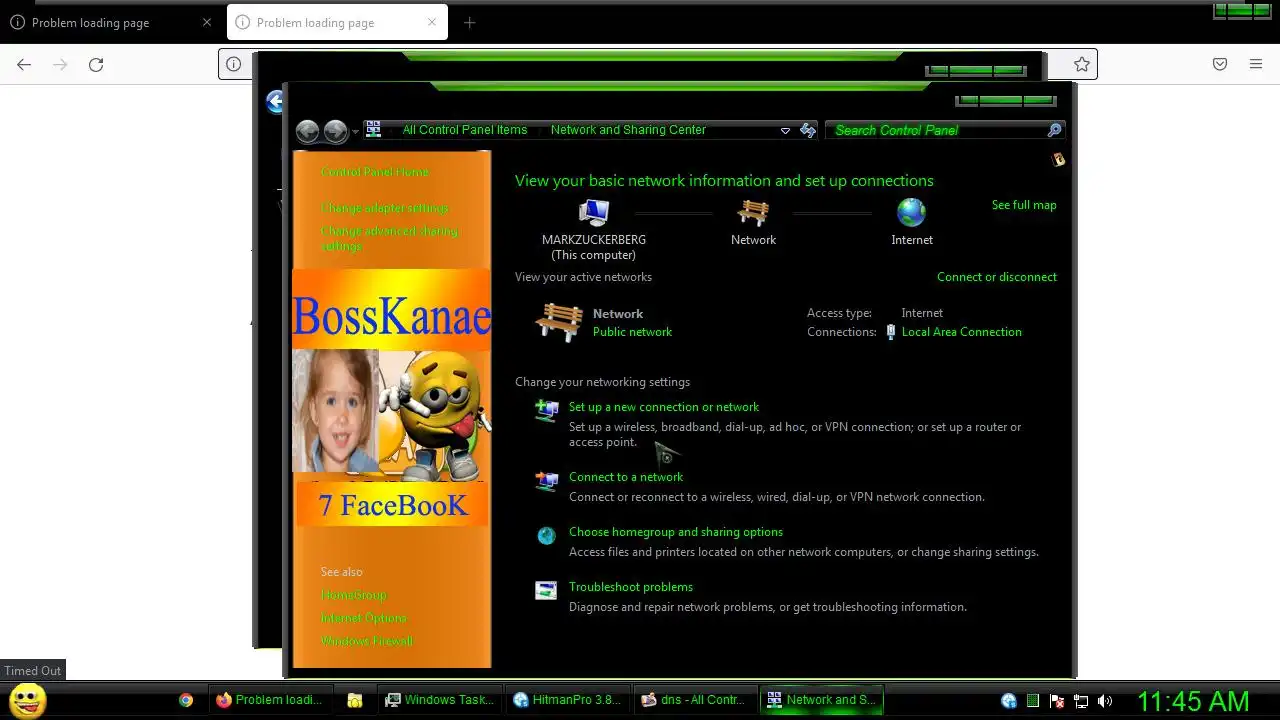Click the HitmanPro tray icon
1280x720 pixels.
coord(1008,701)
